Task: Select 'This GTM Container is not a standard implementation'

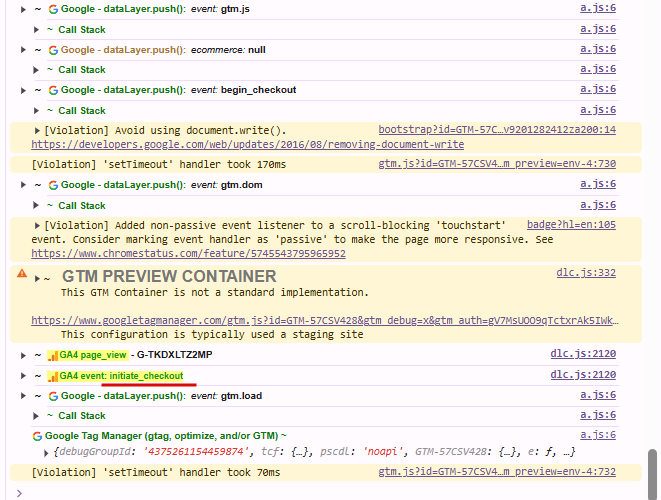Action: click(x=215, y=293)
